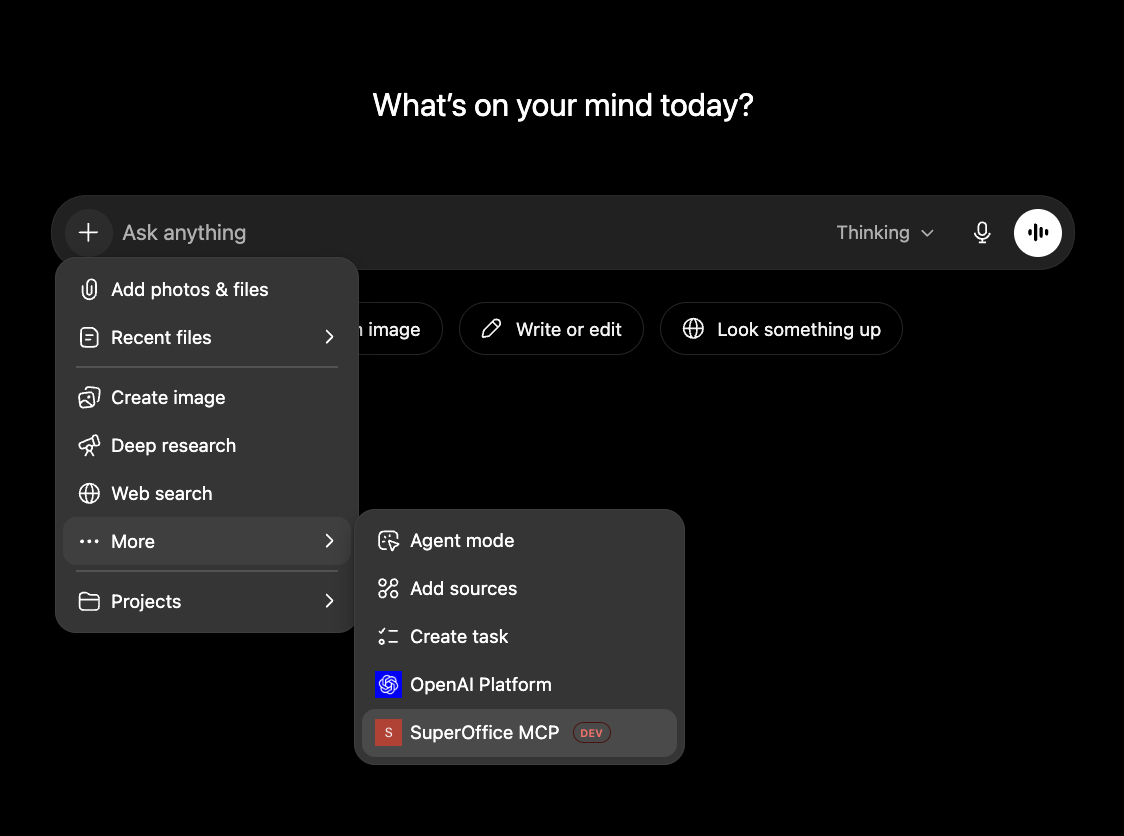Click the Recent files label
Screen dimensions: 1124x836
(x=161, y=338)
